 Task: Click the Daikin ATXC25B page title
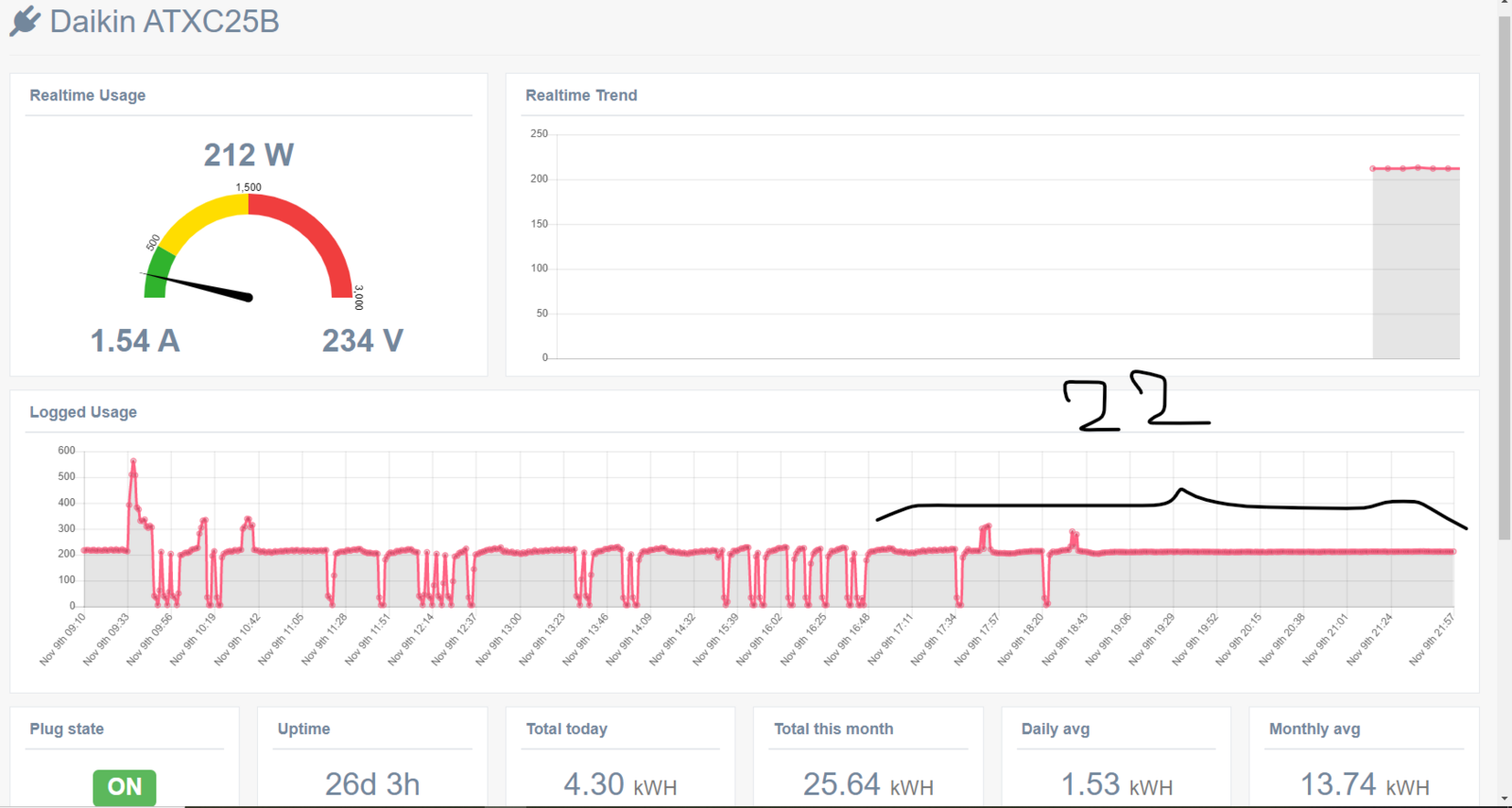click(x=164, y=21)
